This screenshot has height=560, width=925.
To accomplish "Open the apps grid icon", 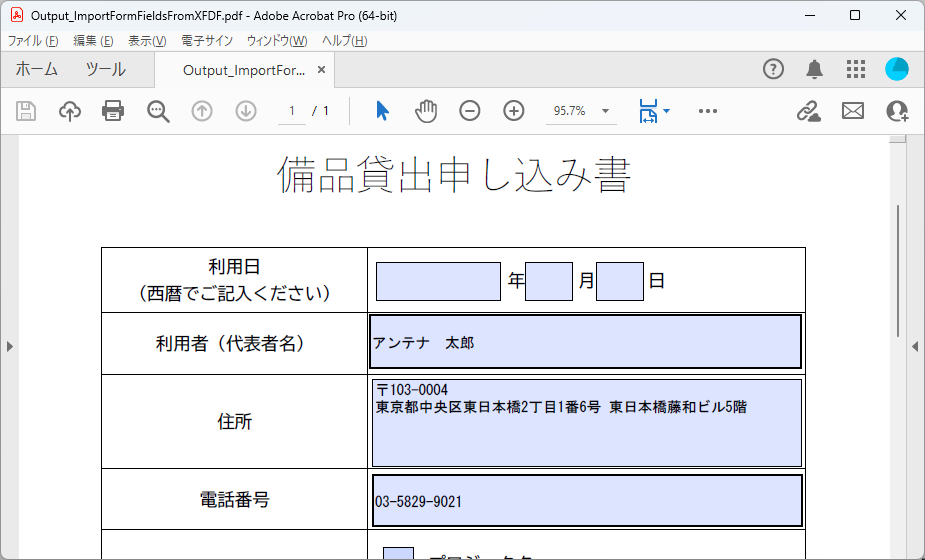I will pyautogui.click(x=855, y=69).
